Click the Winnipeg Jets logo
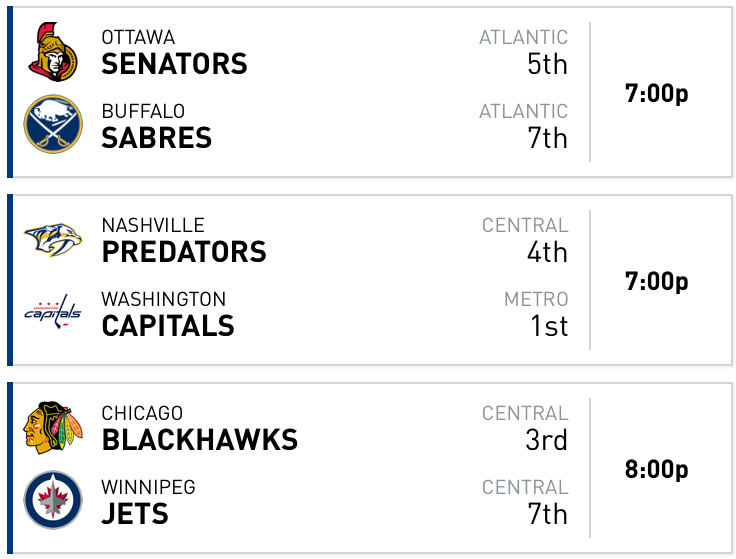 [x=53, y=500]
